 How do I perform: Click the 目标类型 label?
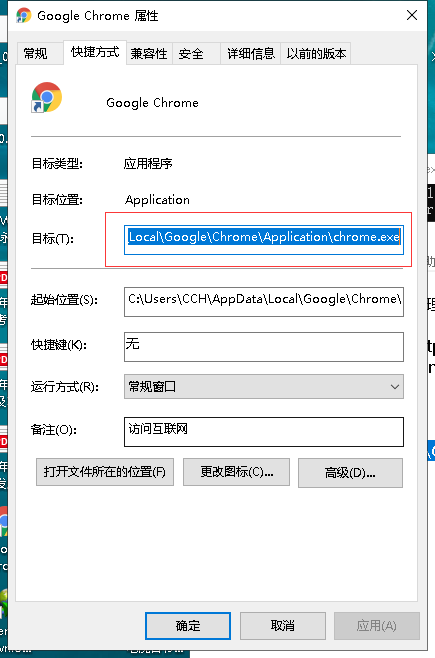point(57,163)
